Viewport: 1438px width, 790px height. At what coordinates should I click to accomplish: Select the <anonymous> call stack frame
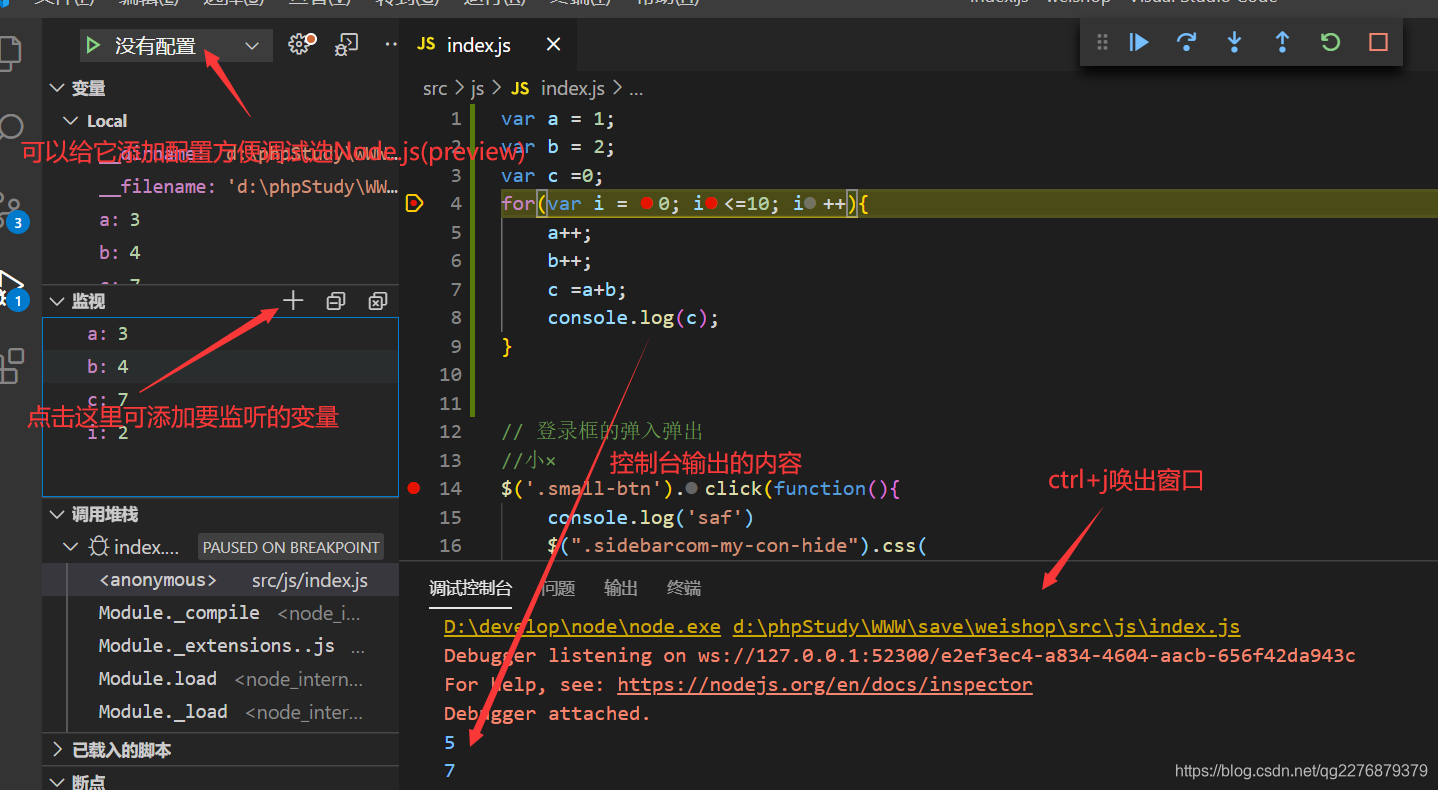(220, 580)
